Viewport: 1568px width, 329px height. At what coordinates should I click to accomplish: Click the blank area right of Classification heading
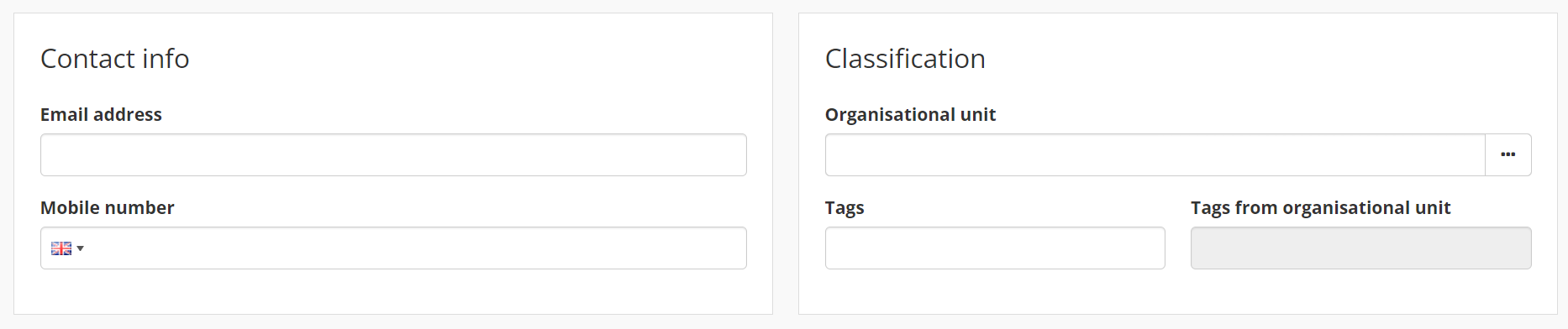(1260, 59)
